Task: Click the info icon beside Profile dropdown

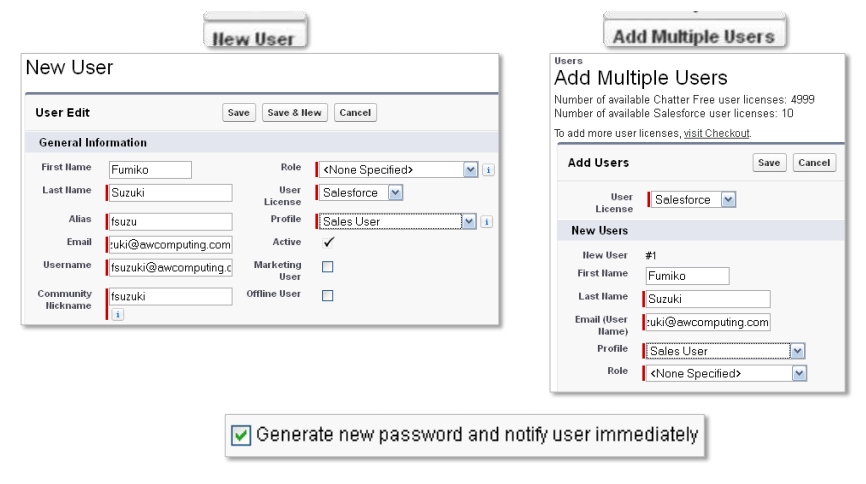Action: (488, 222)
